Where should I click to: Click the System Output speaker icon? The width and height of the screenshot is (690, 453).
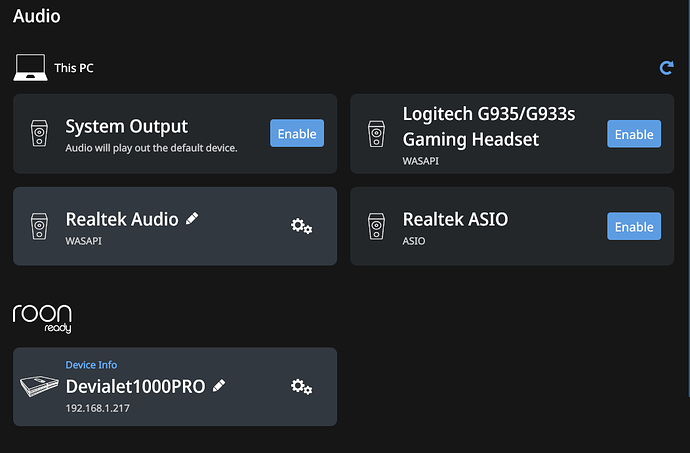[x=39, y=133]
